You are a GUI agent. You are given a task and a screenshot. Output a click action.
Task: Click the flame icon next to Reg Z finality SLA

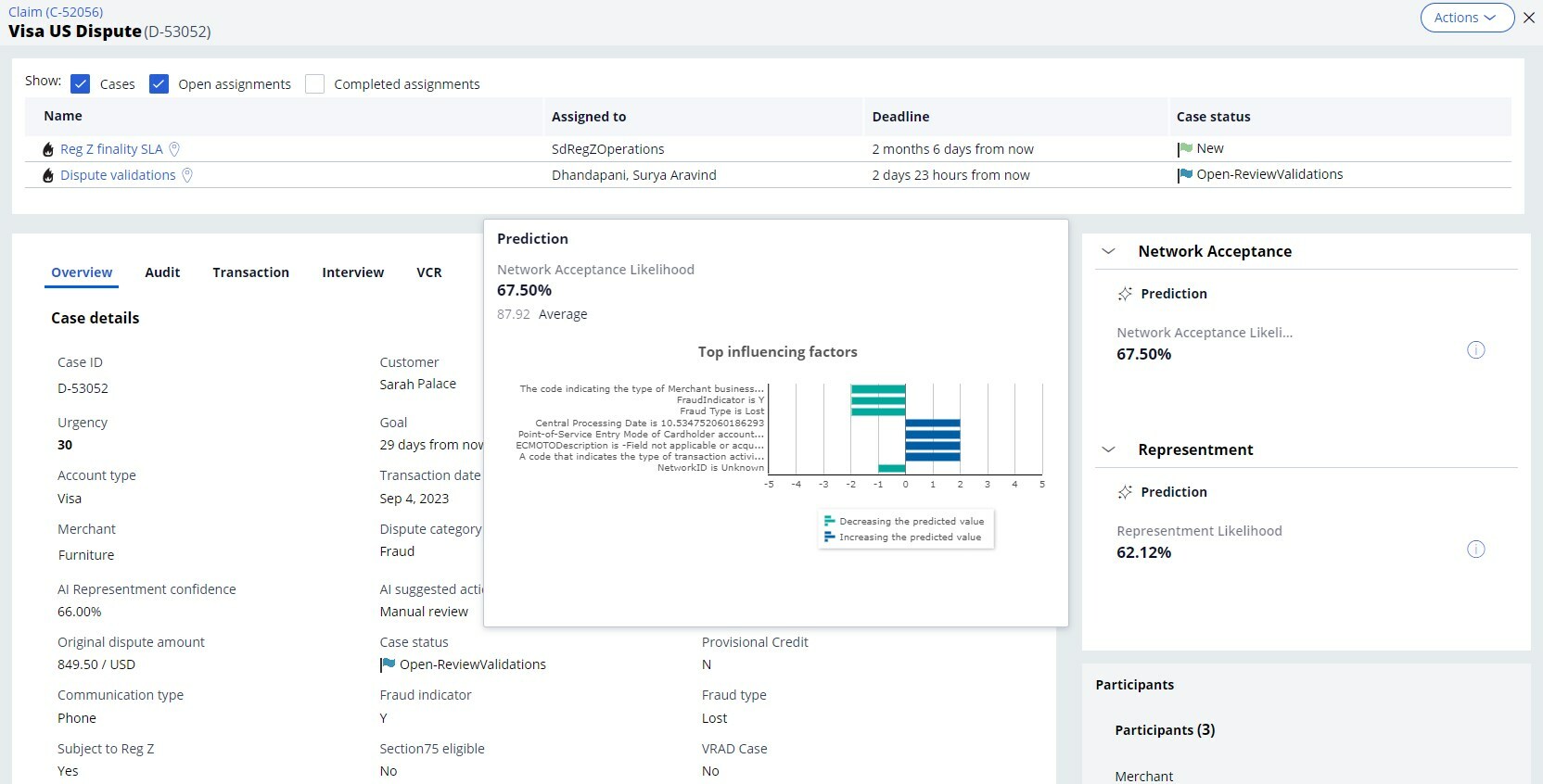[x=48, y=149]
